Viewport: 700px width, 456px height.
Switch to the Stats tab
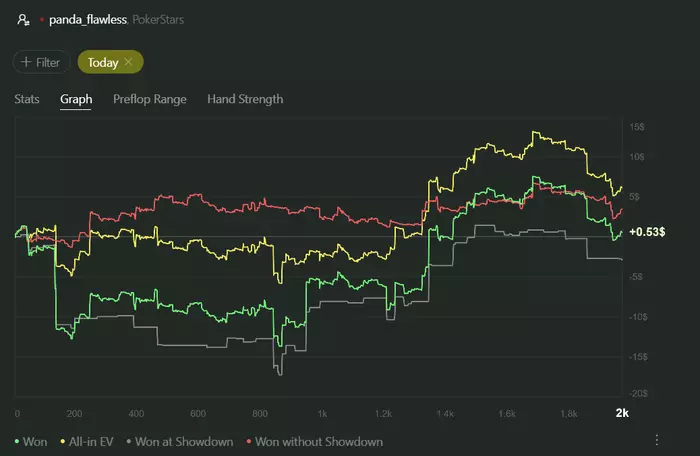coord(27,99)
